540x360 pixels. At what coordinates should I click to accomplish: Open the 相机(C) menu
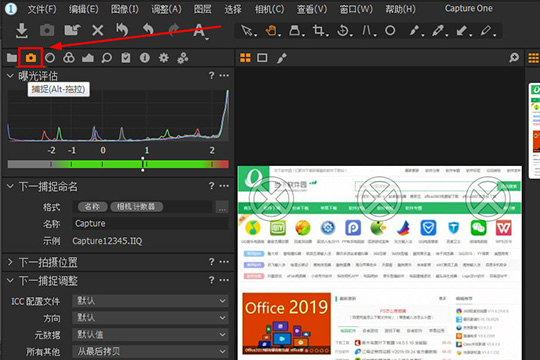(269, 9)
